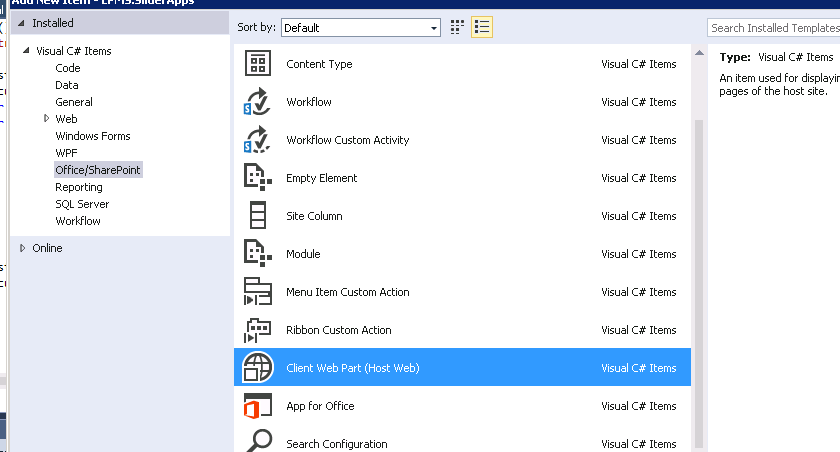Pick the Empty Element template icon
The width and height of the screenshot is (840, 452).
click(x=258, y=178)
